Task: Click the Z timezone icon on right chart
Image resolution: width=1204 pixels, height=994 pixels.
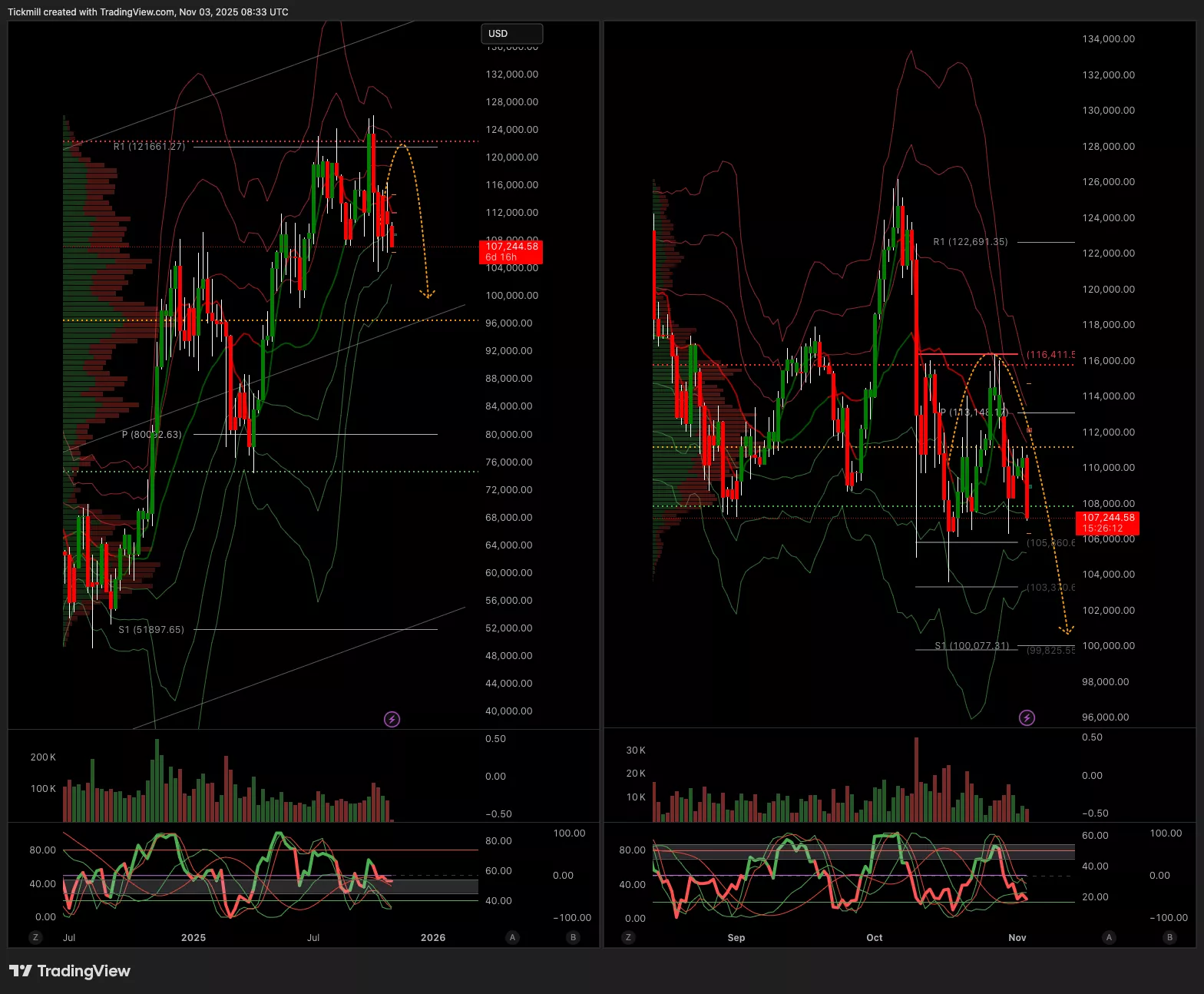Action: [x=629, y=937]
